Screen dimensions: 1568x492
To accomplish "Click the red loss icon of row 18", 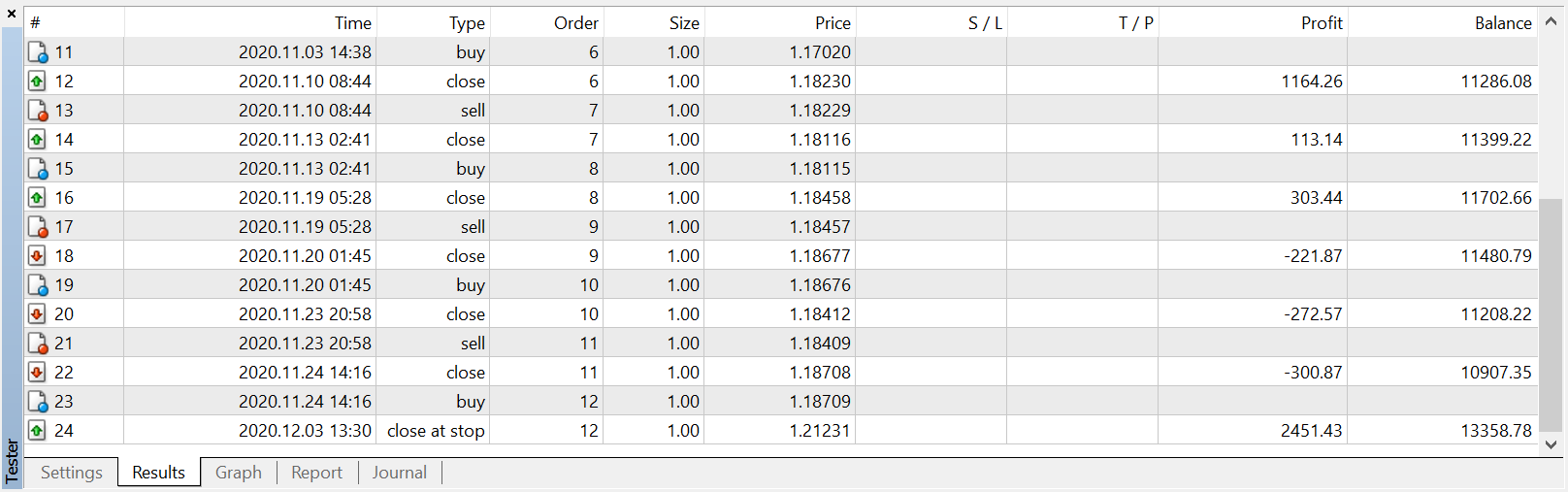I will tap(37, 256).
